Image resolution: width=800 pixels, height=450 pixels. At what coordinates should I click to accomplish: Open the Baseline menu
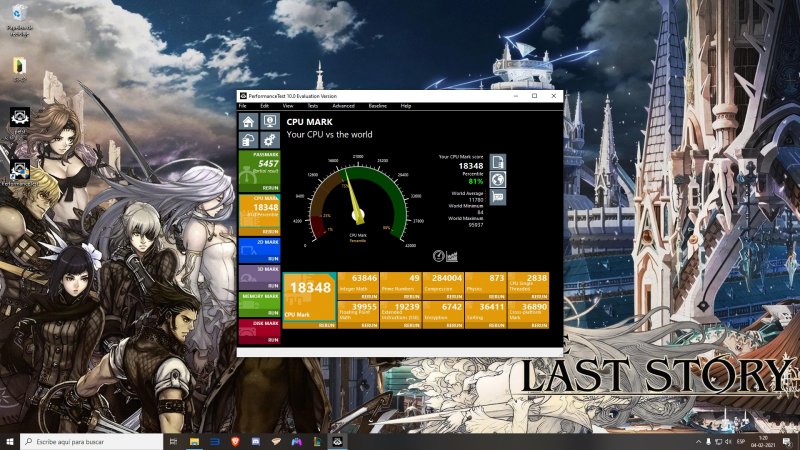pyautogui.click(x=378, y=106)
